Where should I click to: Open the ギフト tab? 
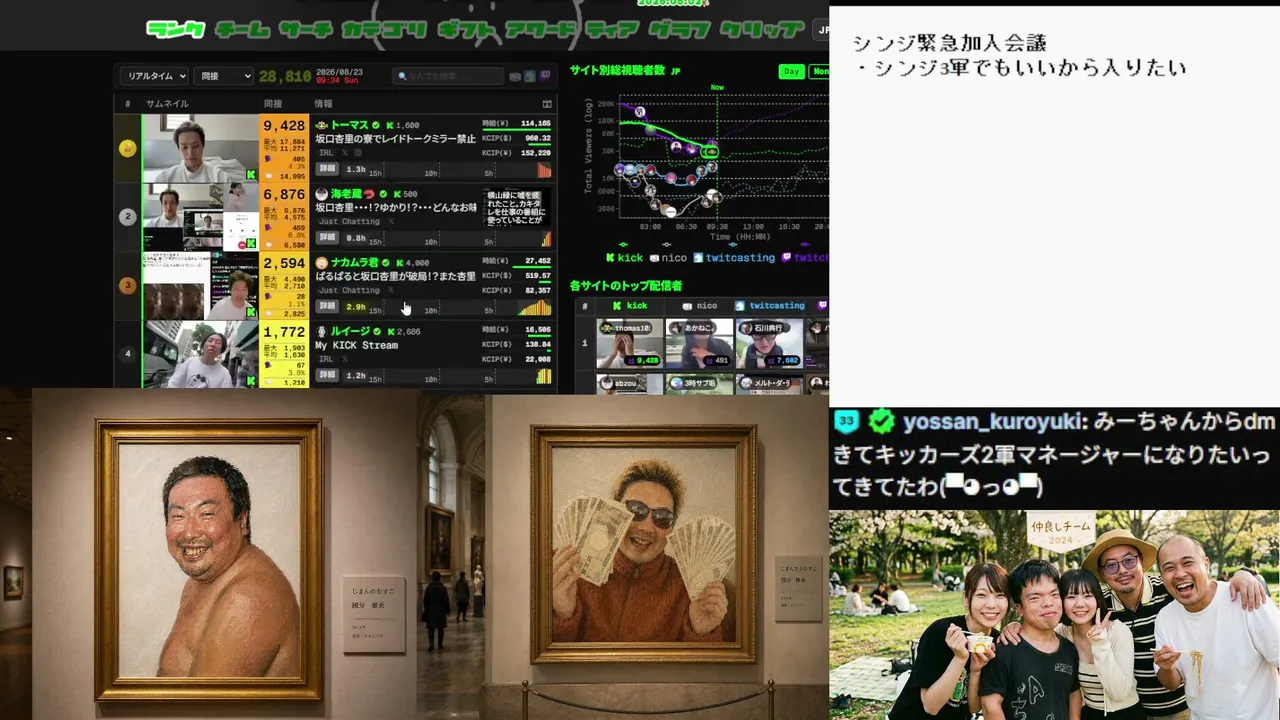pyautogui.click(x=466, y=29)
